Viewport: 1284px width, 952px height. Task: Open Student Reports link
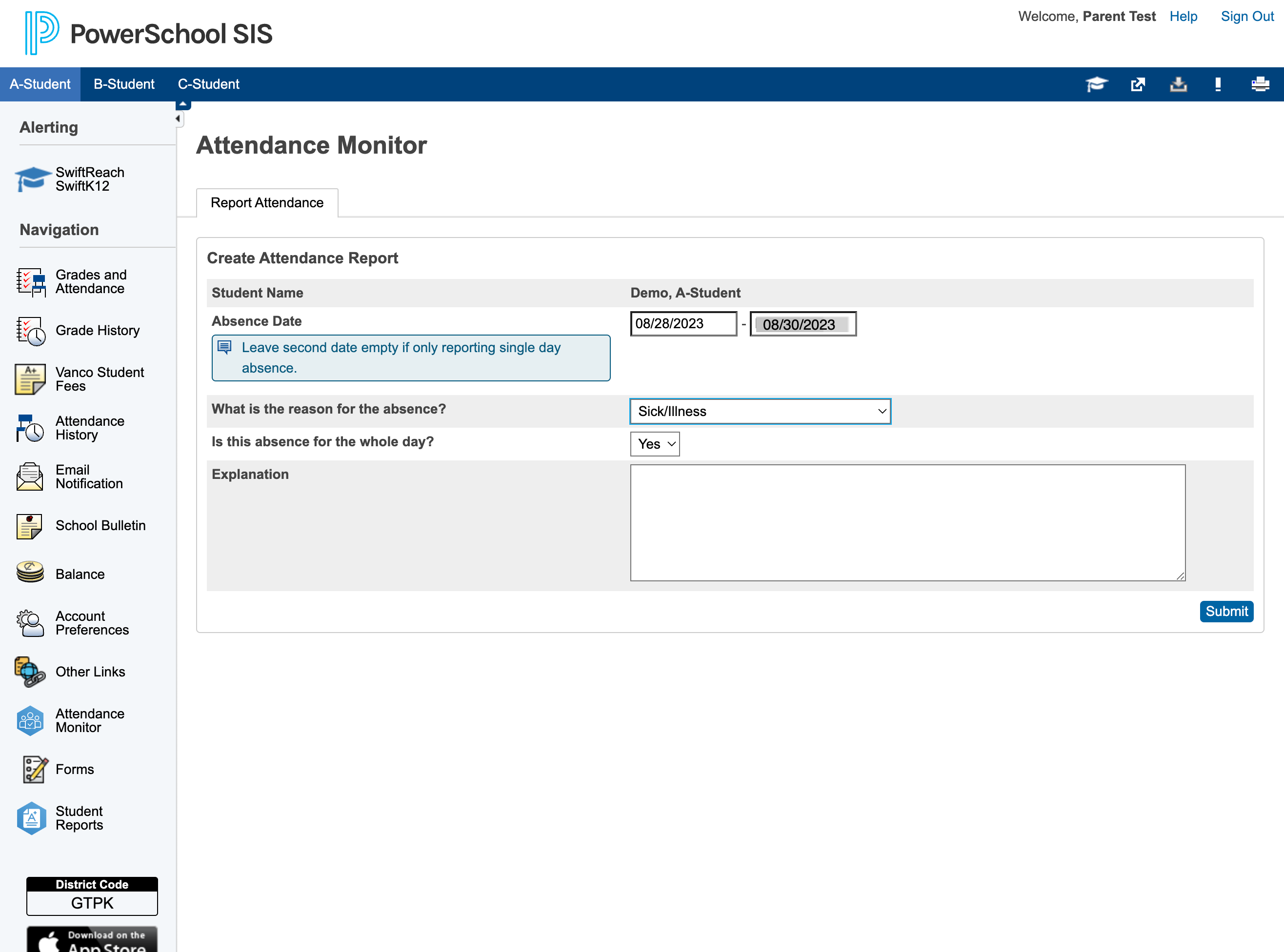coord(80,818)
